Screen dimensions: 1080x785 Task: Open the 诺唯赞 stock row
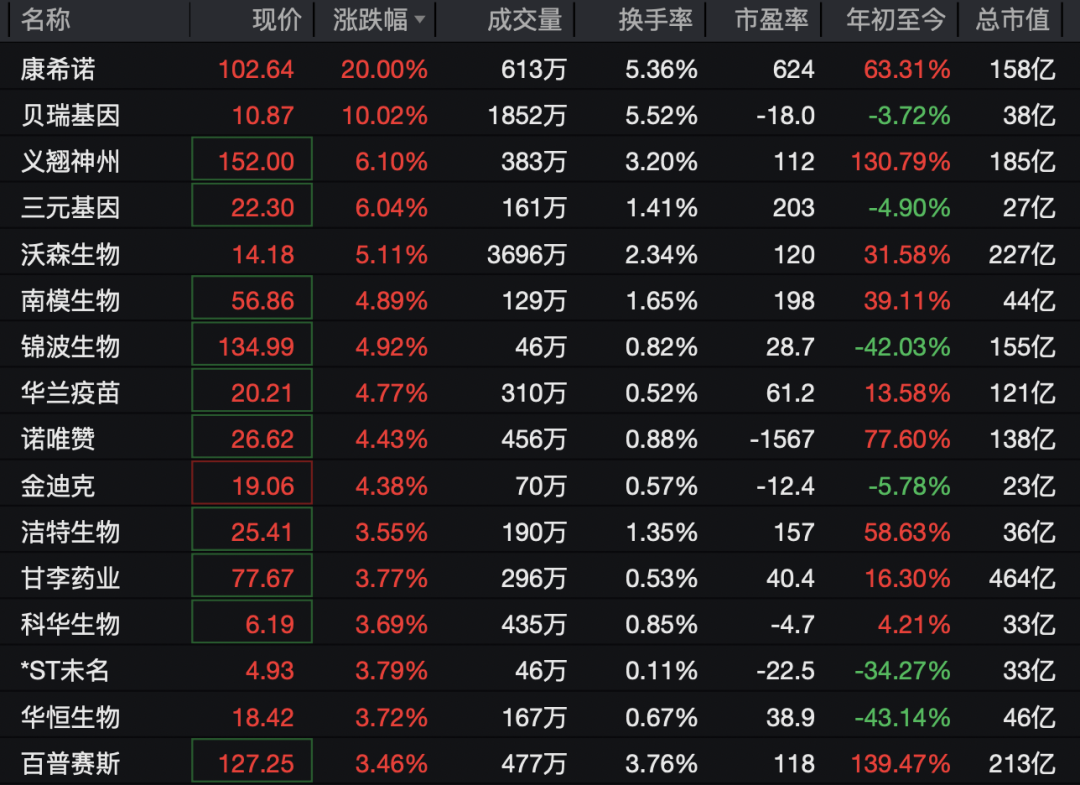(x=540, y=439)
